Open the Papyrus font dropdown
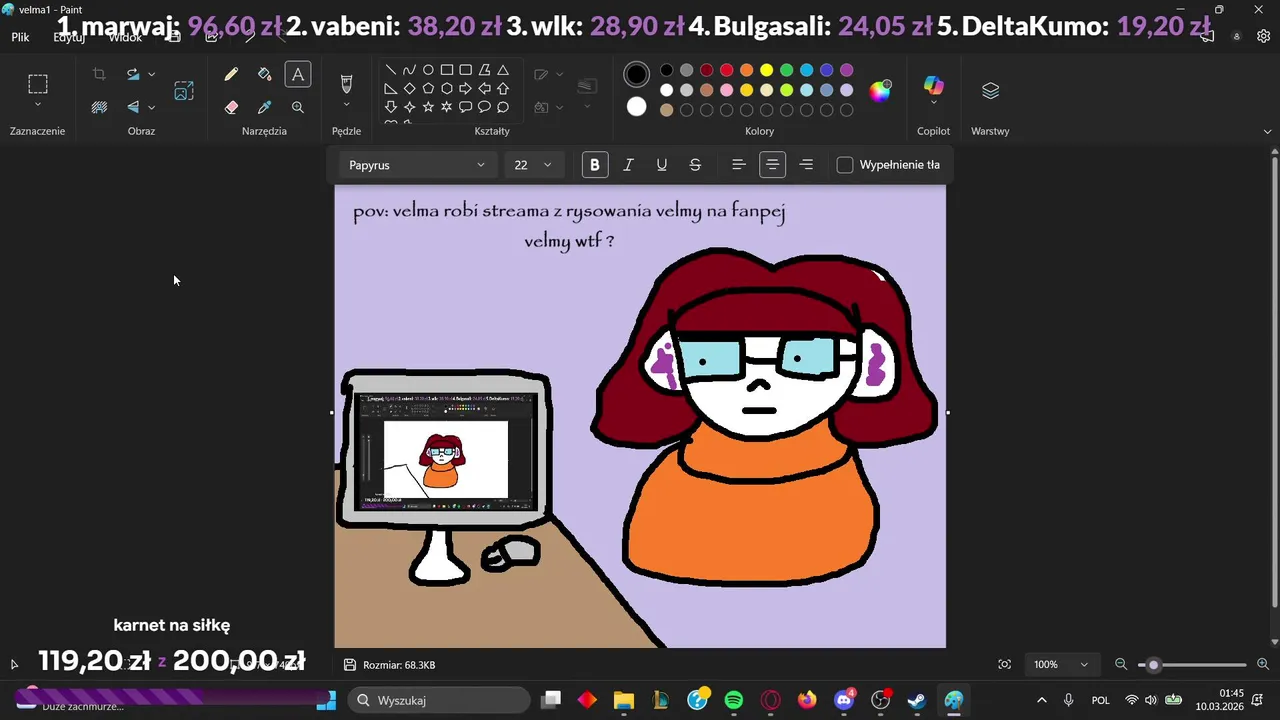Viewport: 1280px width, 720px height. (x=417, y=165)
